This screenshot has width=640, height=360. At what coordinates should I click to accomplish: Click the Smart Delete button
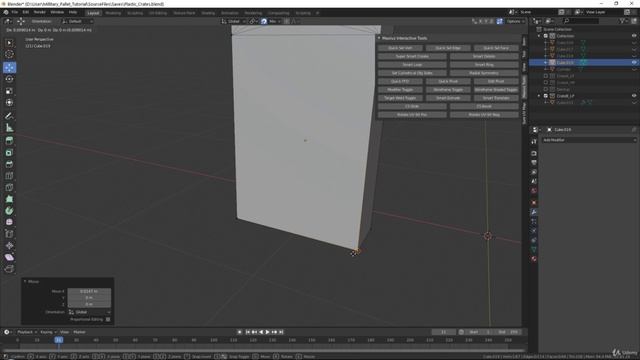coord(484,56)
